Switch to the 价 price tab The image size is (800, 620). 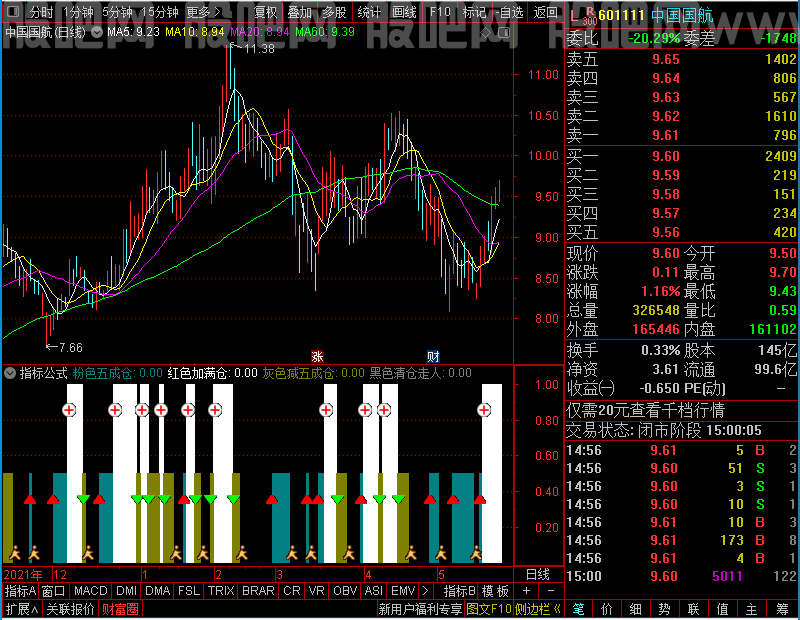coord(607,609)
